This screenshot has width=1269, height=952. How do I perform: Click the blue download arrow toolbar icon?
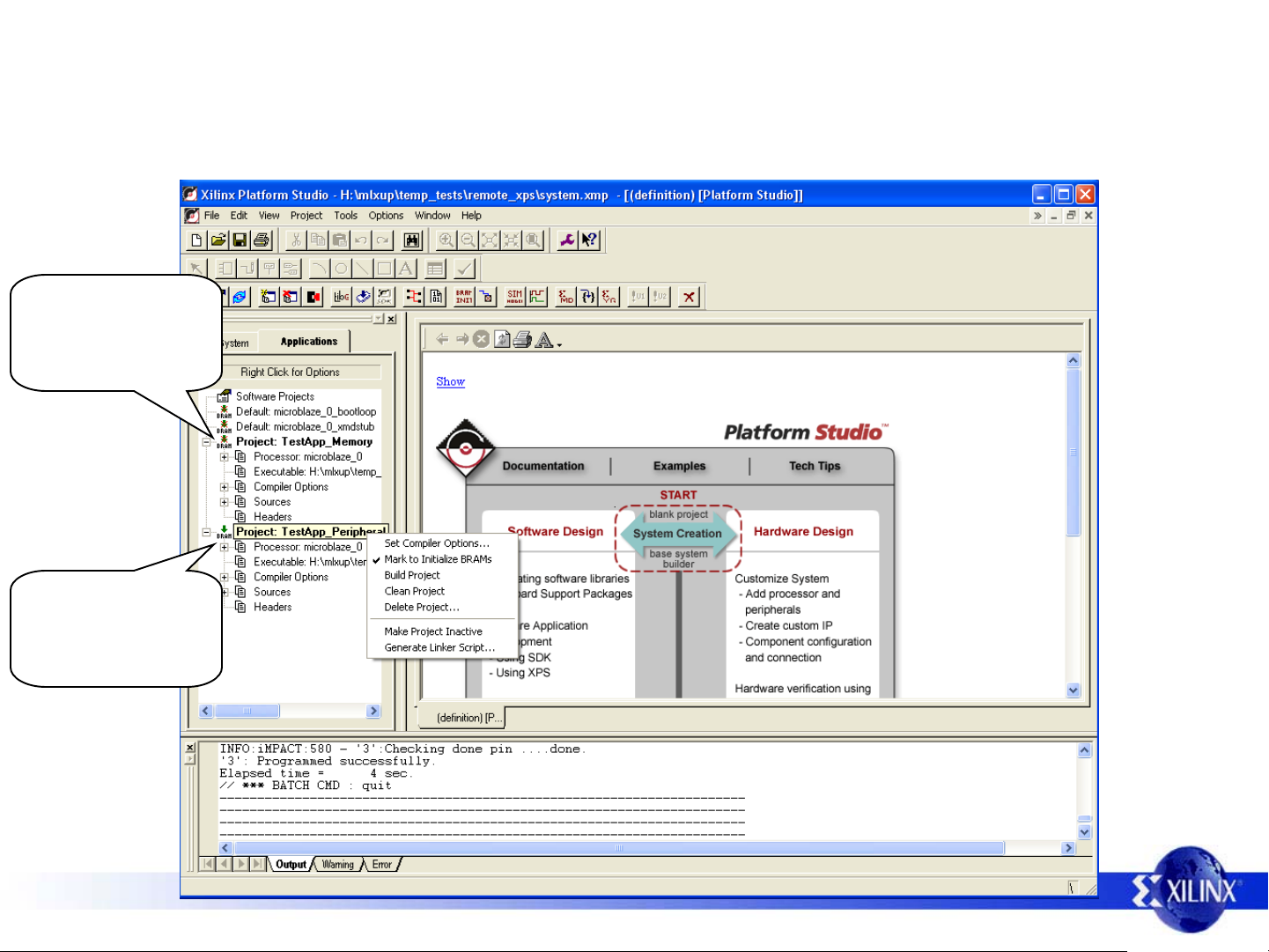(x=363, y=297)
